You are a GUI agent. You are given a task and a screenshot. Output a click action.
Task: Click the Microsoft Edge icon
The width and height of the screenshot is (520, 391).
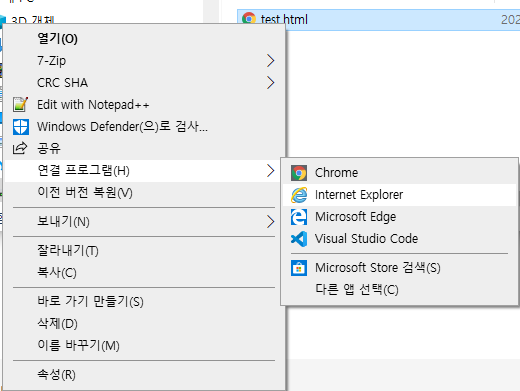click(x=299, y=217)
